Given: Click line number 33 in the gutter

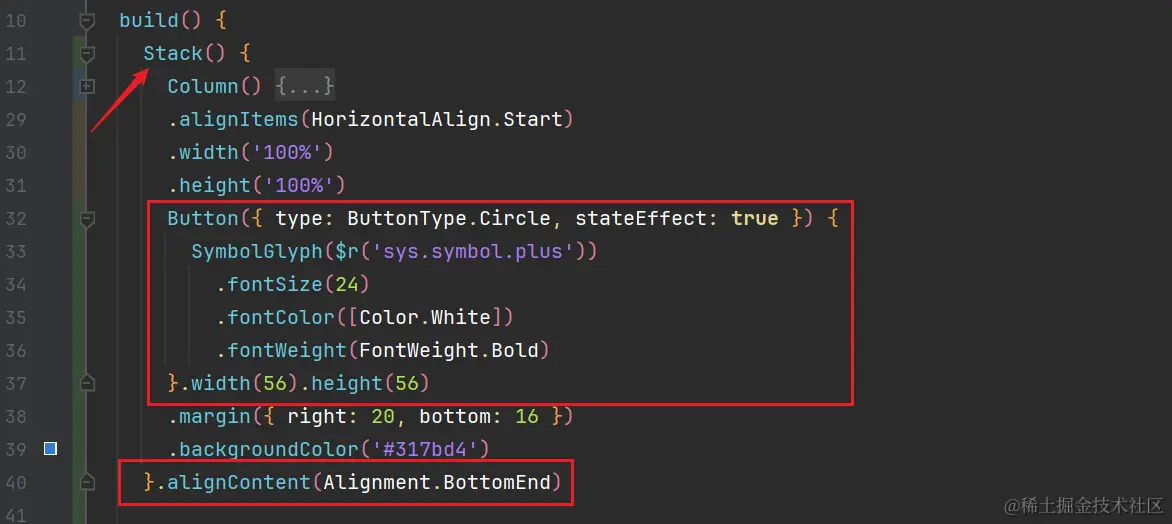Looking at the screenshot, I should (x=16, y=251).
